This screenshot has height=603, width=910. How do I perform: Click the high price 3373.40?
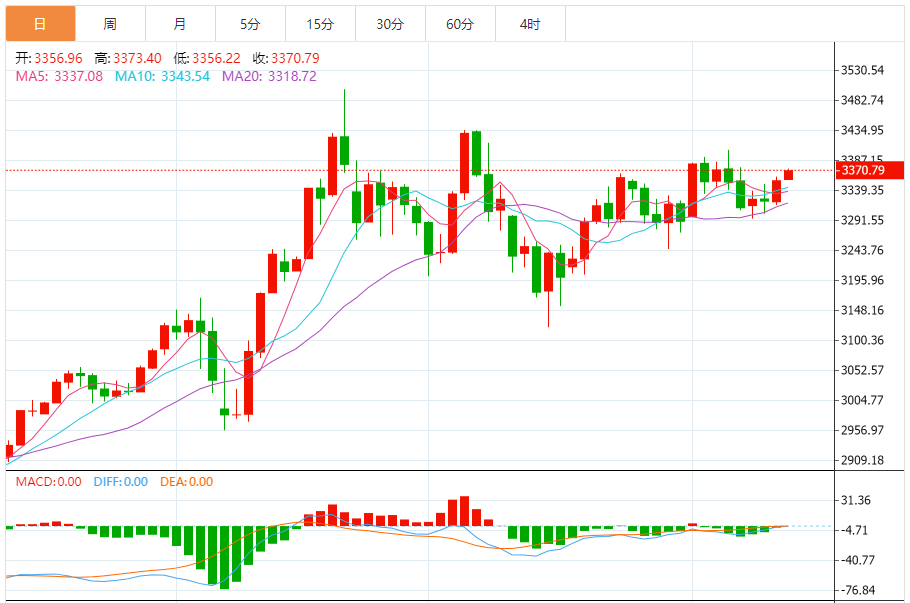(137, 58)
